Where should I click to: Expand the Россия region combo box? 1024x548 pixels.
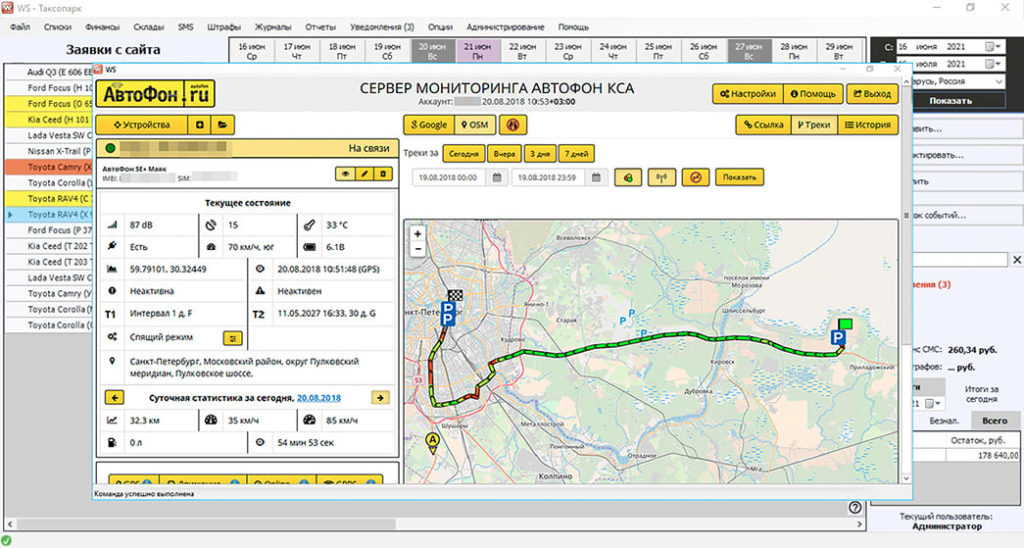click(x=999, y=82)
